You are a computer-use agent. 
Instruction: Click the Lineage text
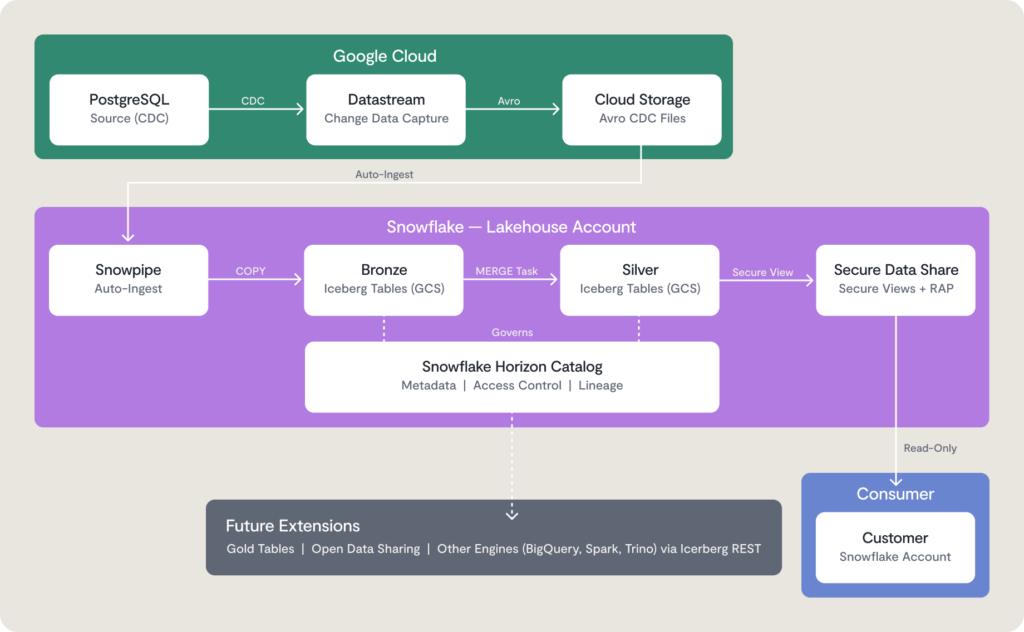[x=600, y=385]
